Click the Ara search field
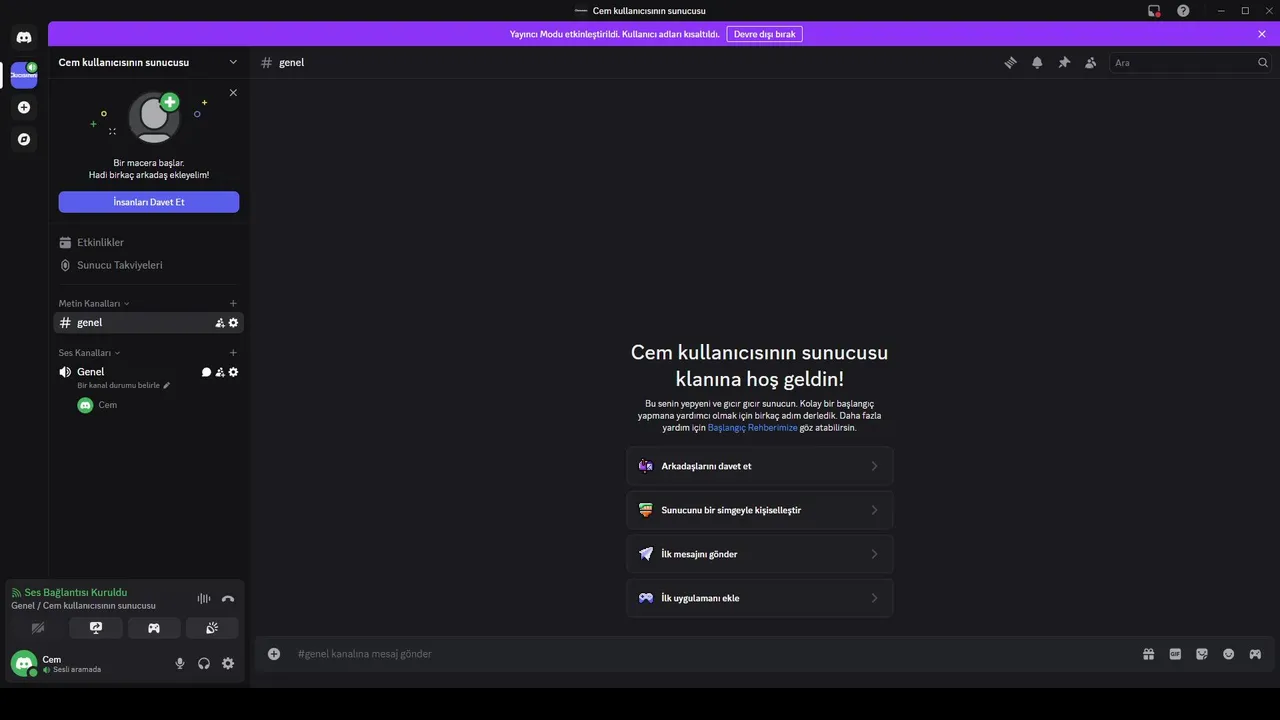 point(1190,62)
